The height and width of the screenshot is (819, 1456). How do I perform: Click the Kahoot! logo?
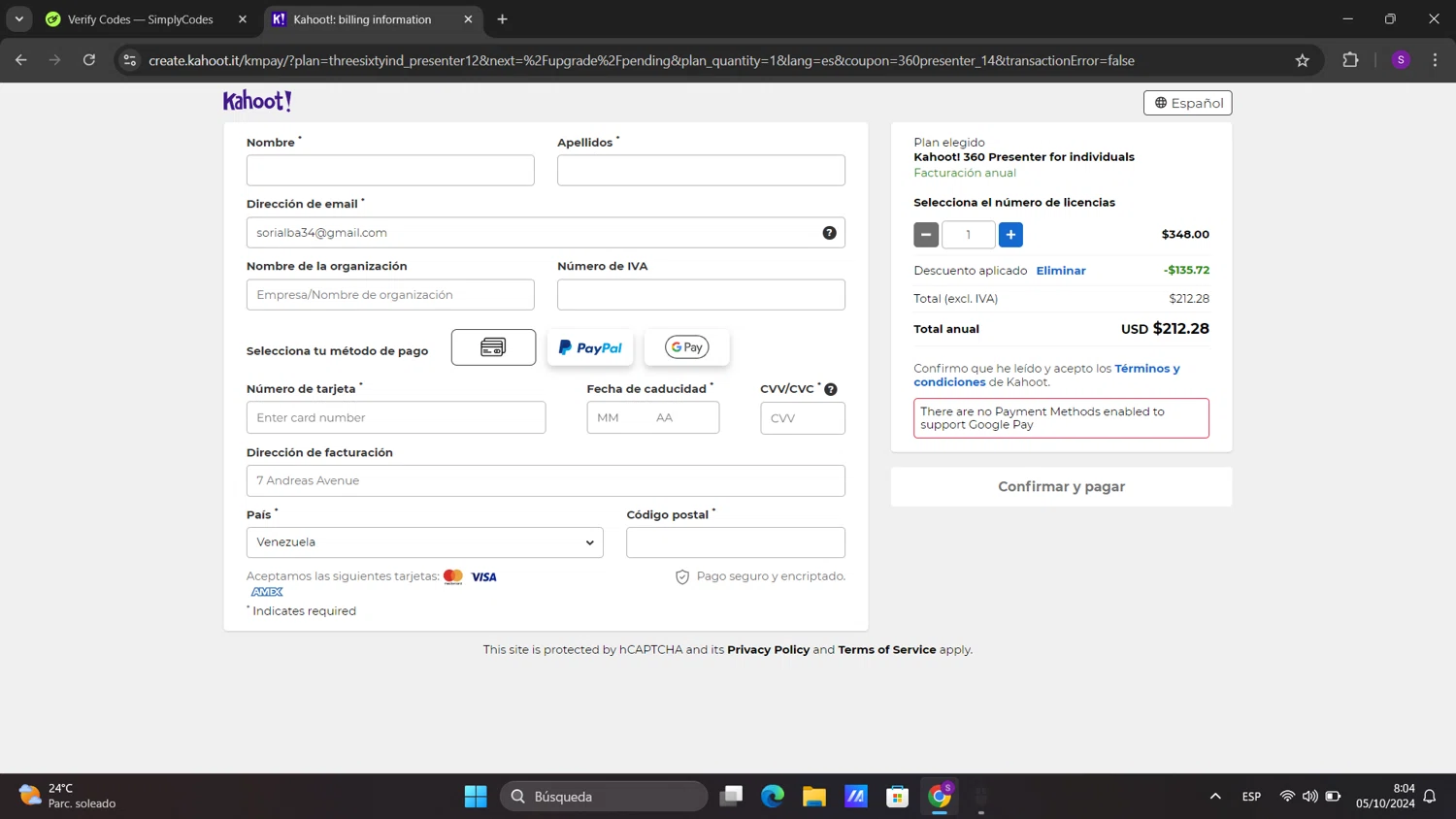257,101
